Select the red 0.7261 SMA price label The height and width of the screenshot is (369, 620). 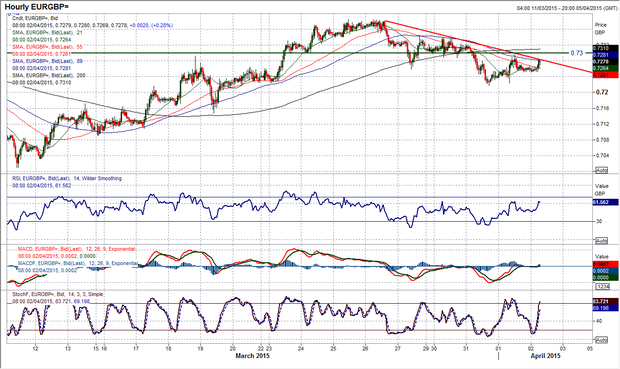point(604,74)
